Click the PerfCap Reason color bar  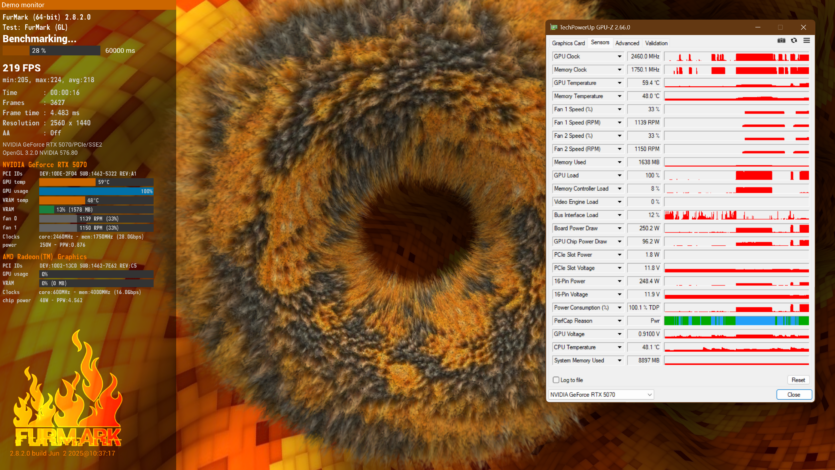736,321
